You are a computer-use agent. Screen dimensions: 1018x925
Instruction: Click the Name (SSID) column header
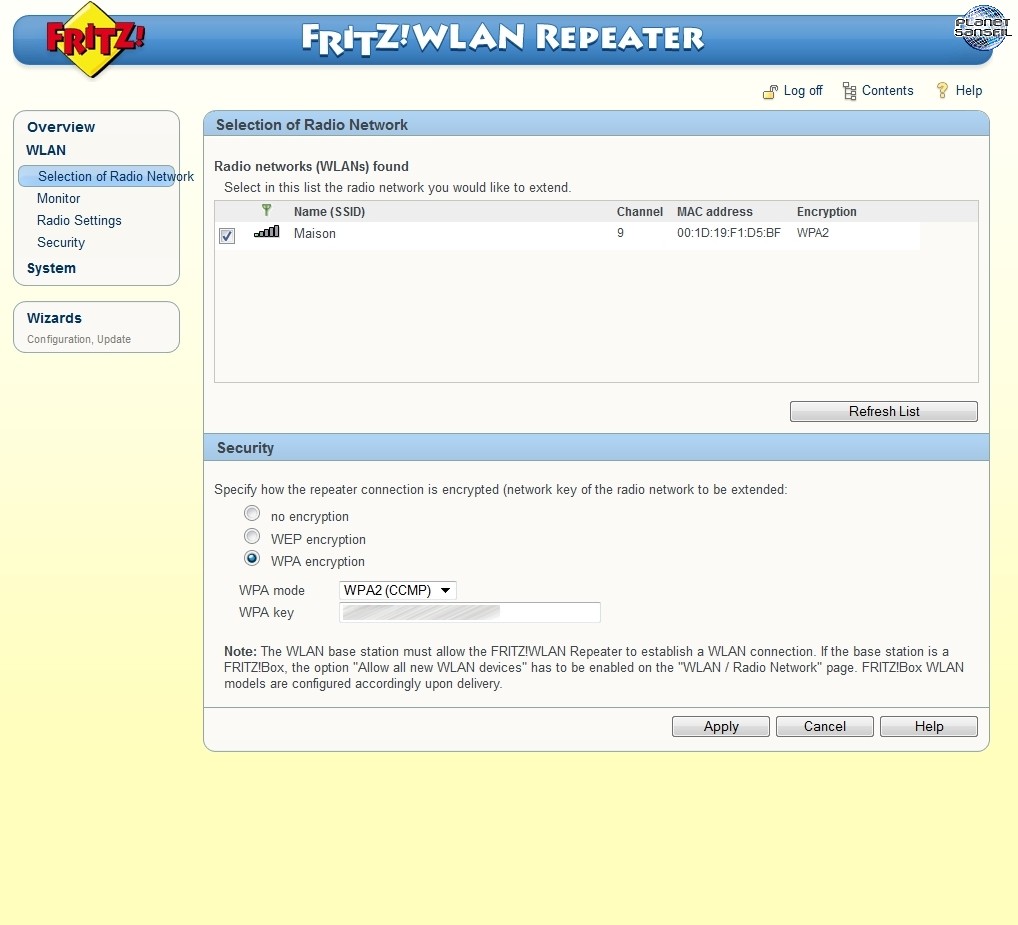click(x=329, y=212)
